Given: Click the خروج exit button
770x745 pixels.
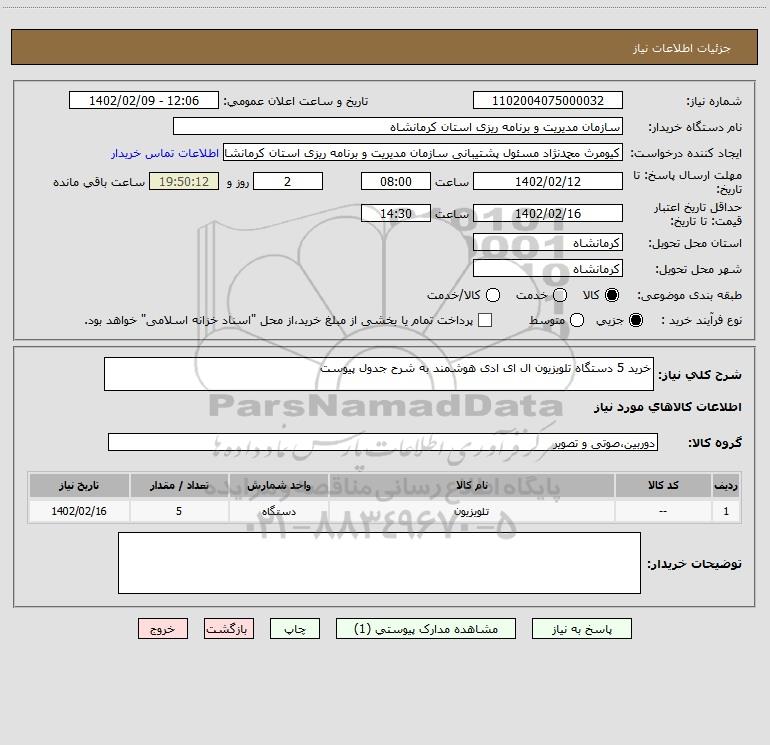Looking at the screenshot, I should pos(163,629).
